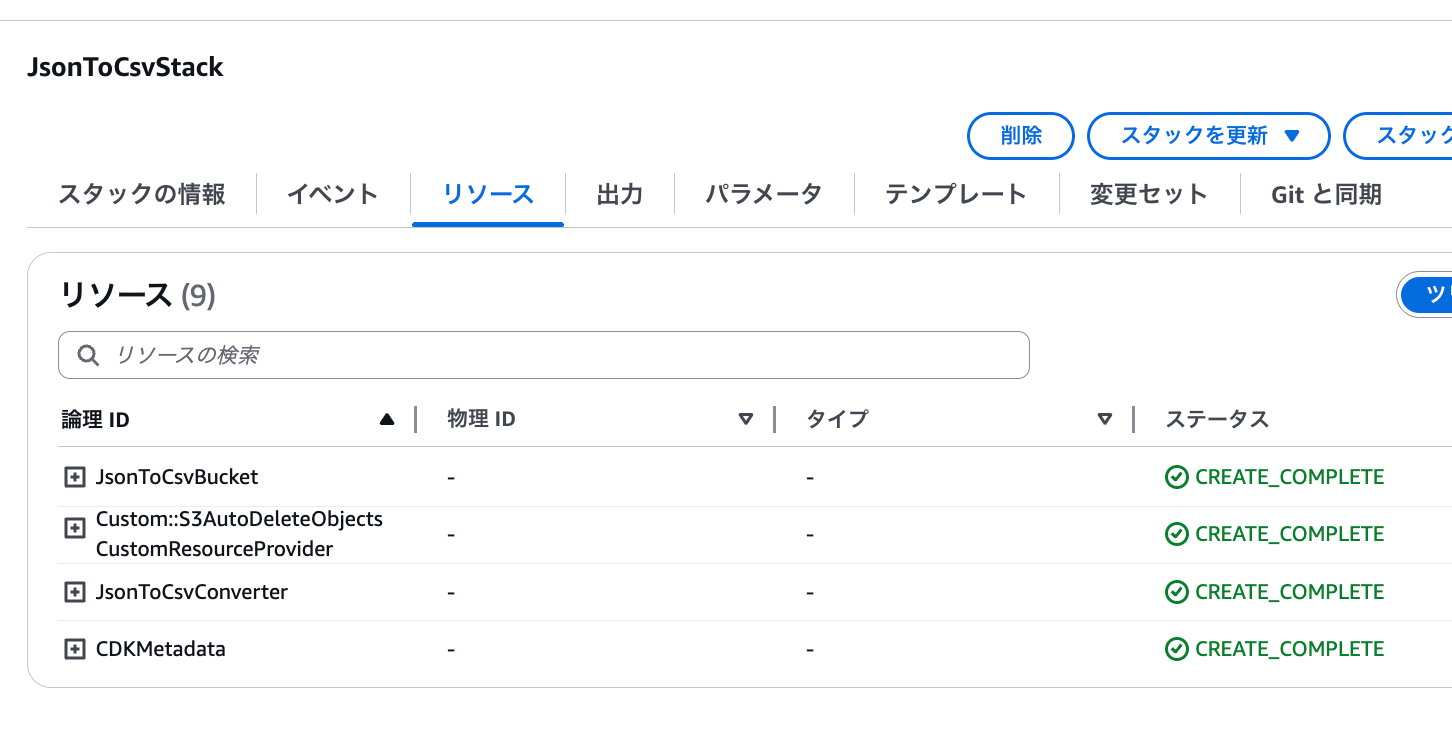The image size is (1452, 738).
Task: Click status check icon for JsonToCsvConverter
Action: (x=1176, y=592)
